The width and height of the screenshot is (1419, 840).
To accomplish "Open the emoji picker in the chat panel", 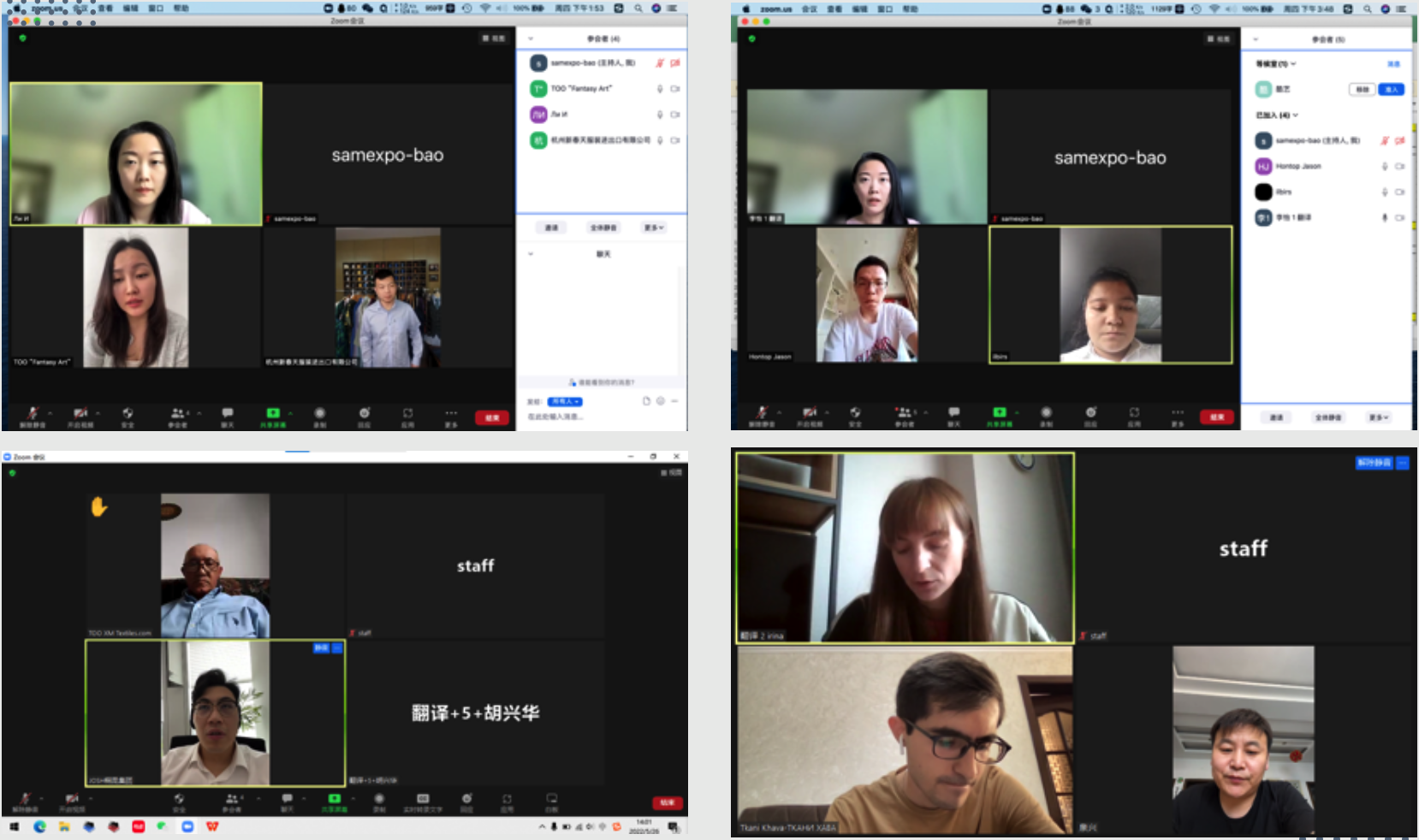I will tap(660, 401).
